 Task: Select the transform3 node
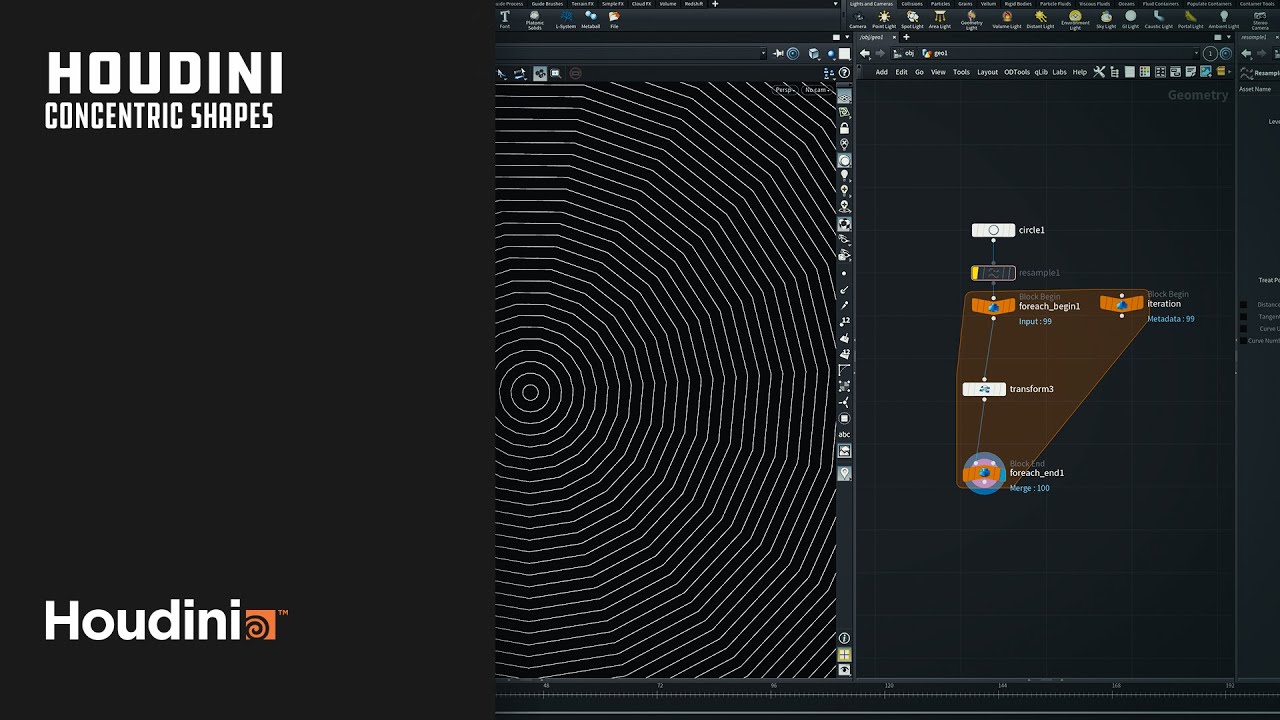tap(984, 389)
